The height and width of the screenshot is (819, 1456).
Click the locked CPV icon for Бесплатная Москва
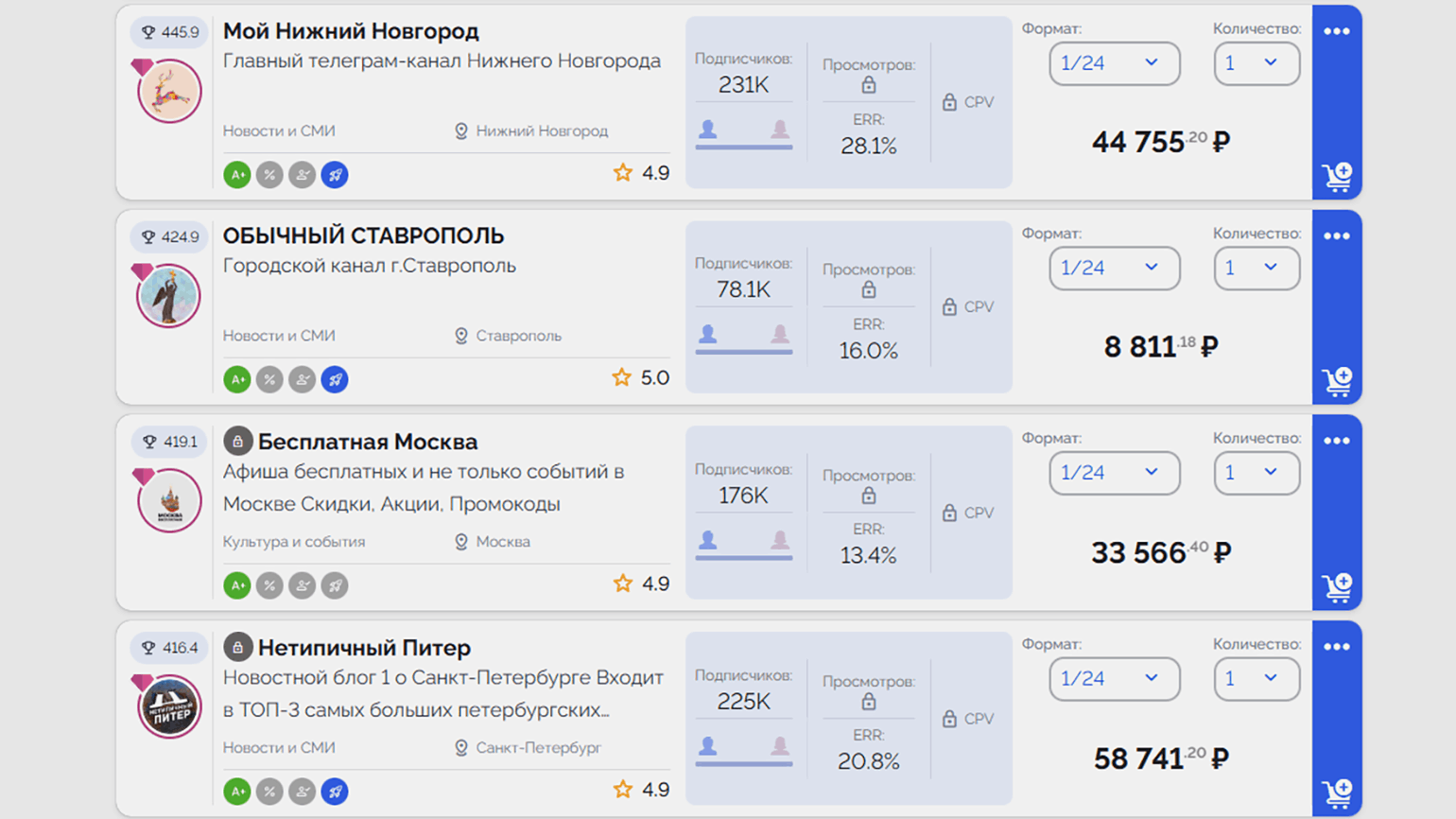[x=949, y=513]
